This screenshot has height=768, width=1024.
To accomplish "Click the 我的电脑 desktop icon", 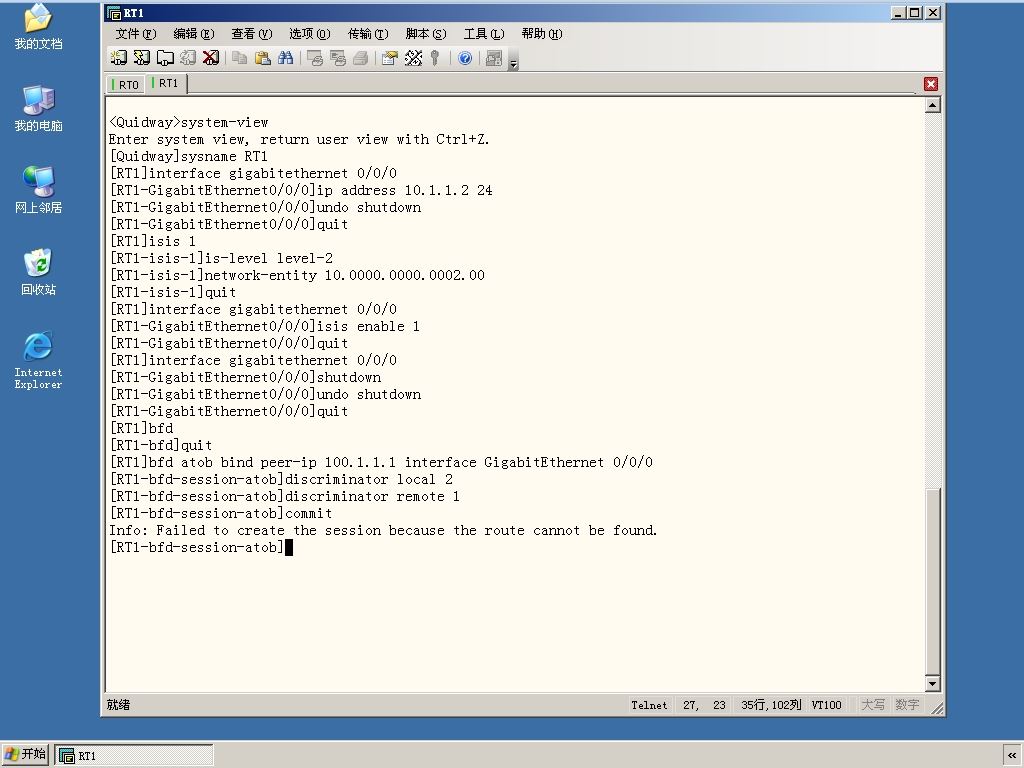I will click(38, 108).
